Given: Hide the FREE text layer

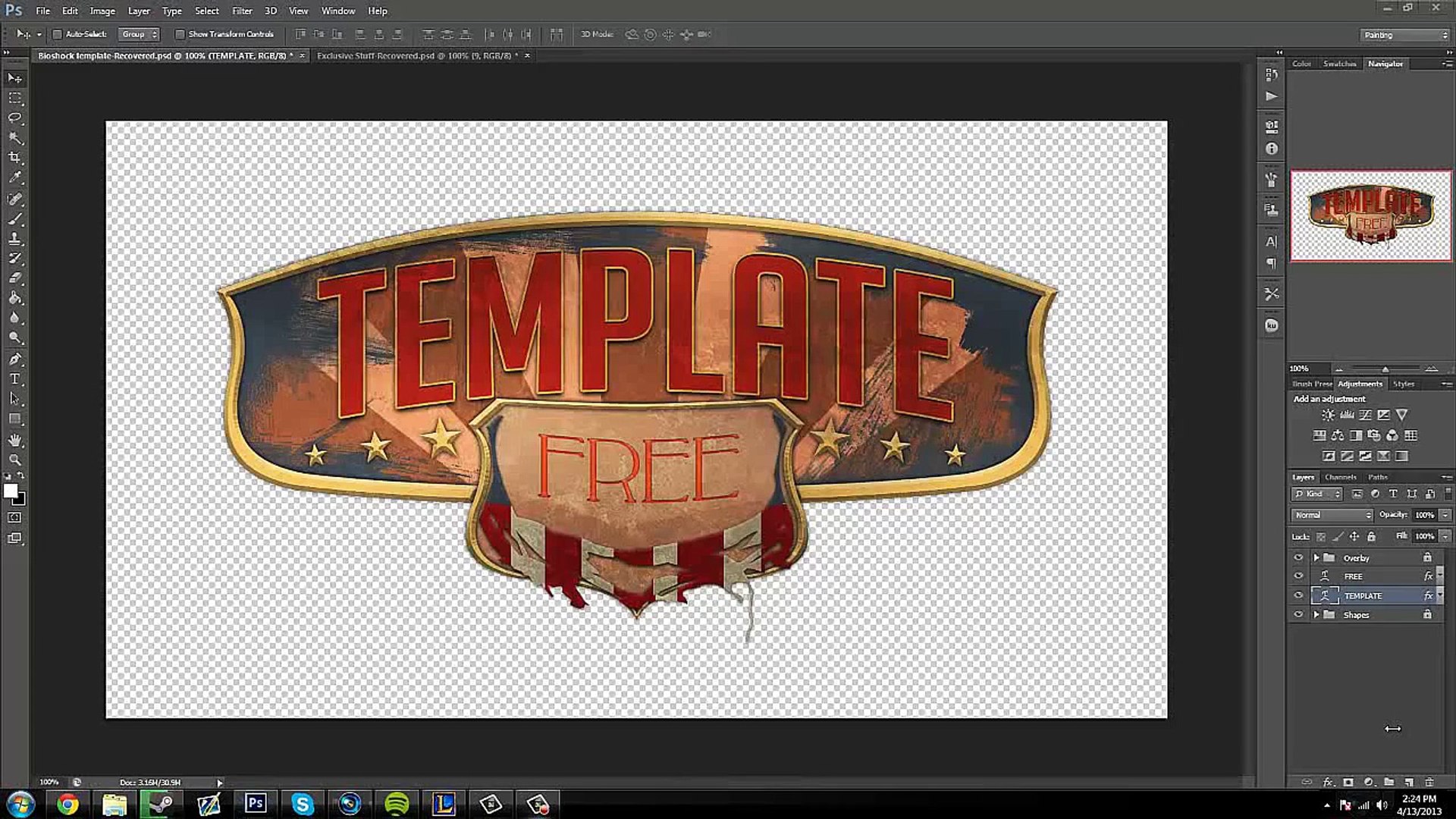Looking at the screenshot, I should (x=1298, y=576).
